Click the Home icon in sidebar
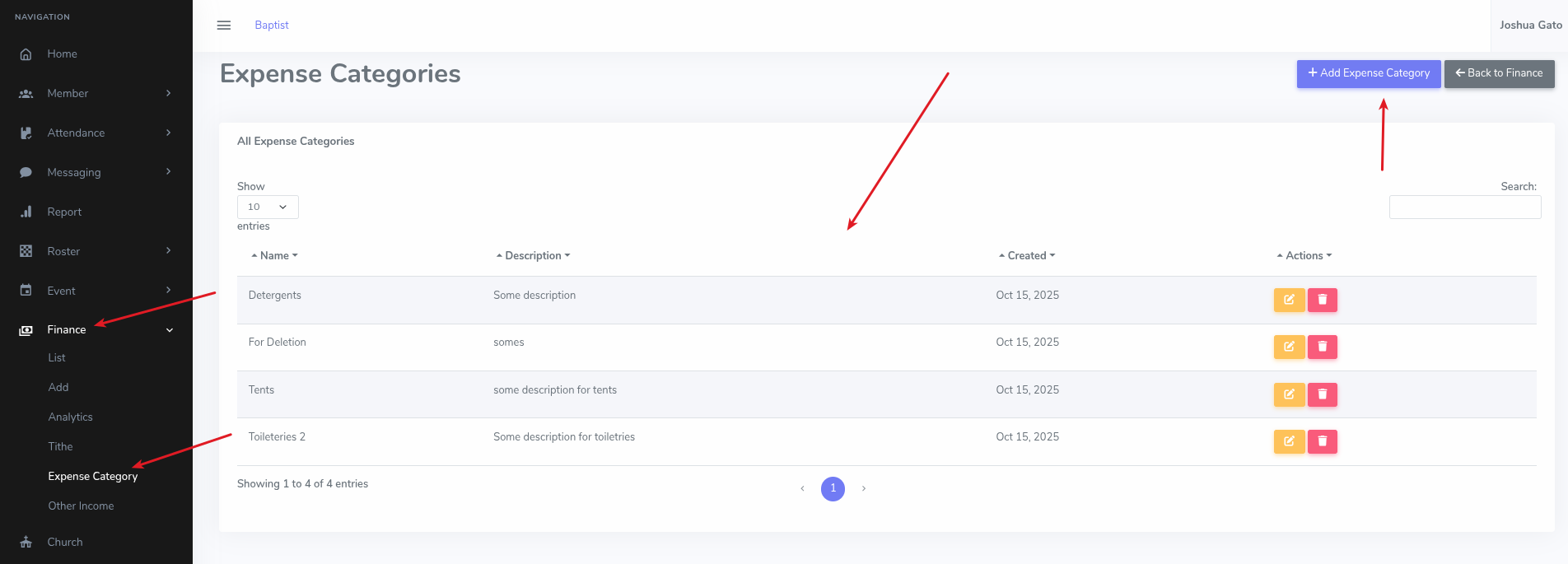Screen dimensions: 1568x564 [26, 54]
